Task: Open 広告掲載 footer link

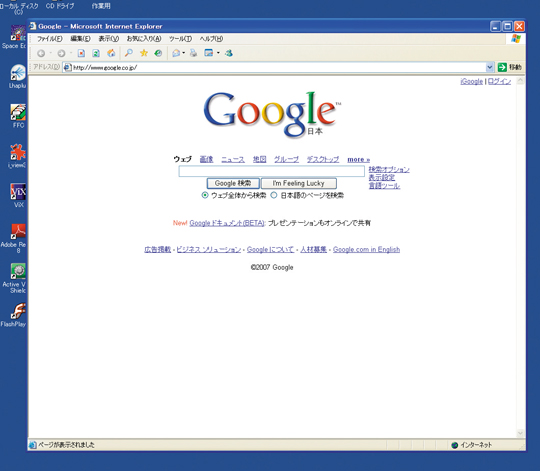Action: [158, 250]
